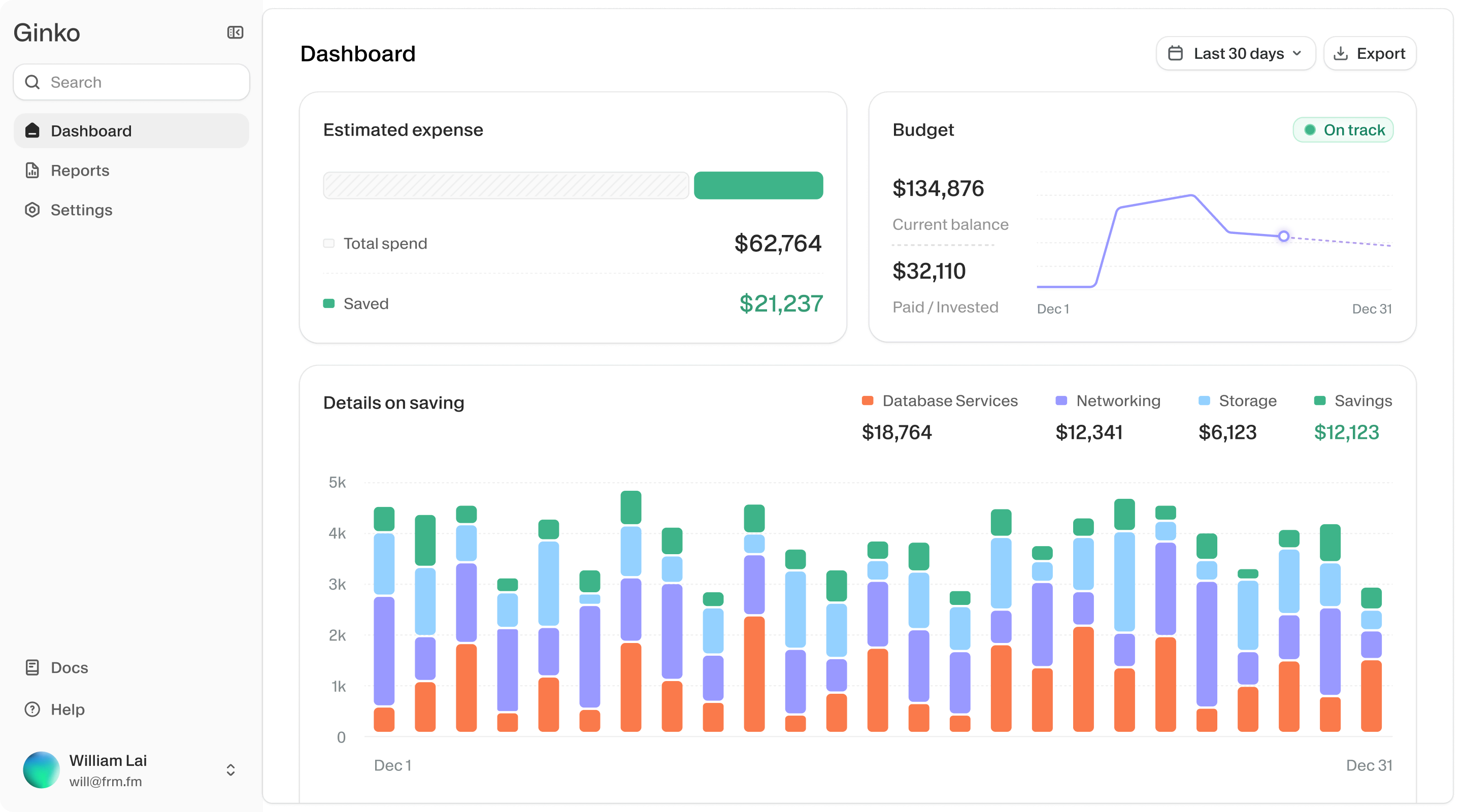This screenshot has width=1462, height=812.
Task: Click the On track status badge
Action: [1343, 129]
